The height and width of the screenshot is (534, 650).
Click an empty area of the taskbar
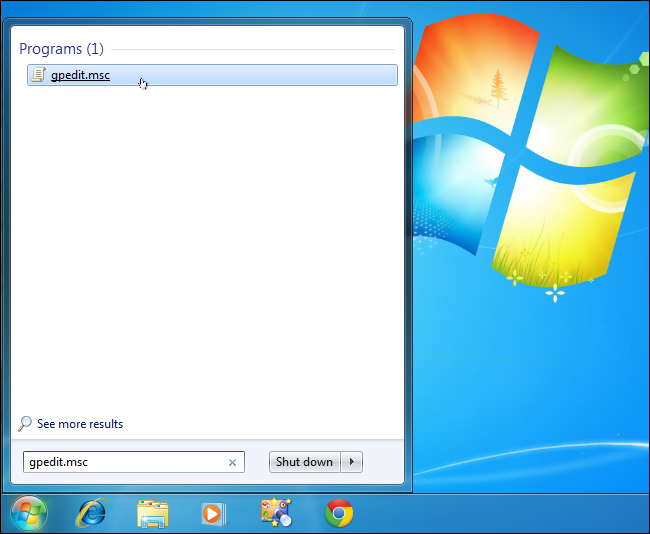click(x=497, y=513)
